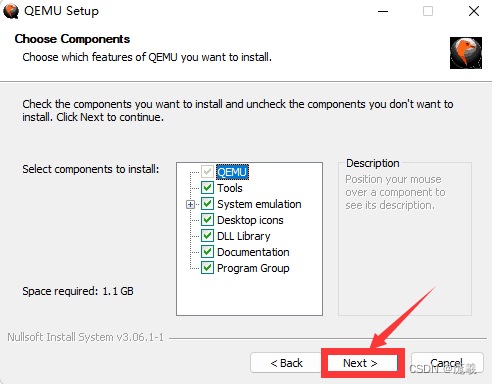The height and width of the screenshot is (384, 492).
Task: Select the System emulation label
Action: 259,204
